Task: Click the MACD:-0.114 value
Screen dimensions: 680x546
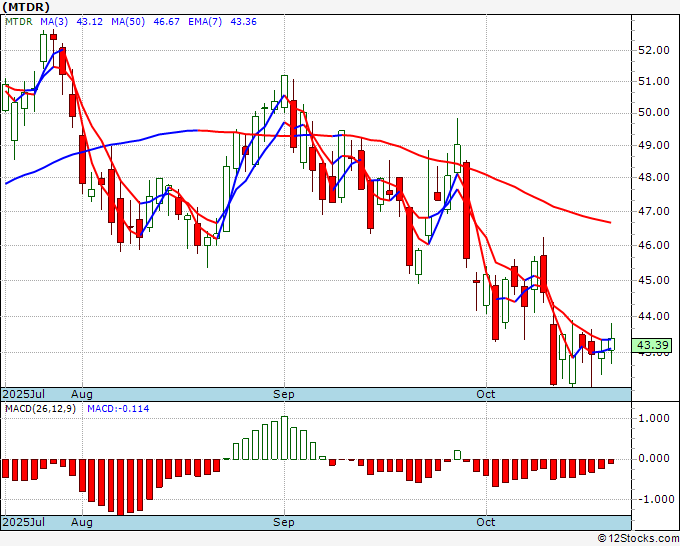Action: click(118, 409)
